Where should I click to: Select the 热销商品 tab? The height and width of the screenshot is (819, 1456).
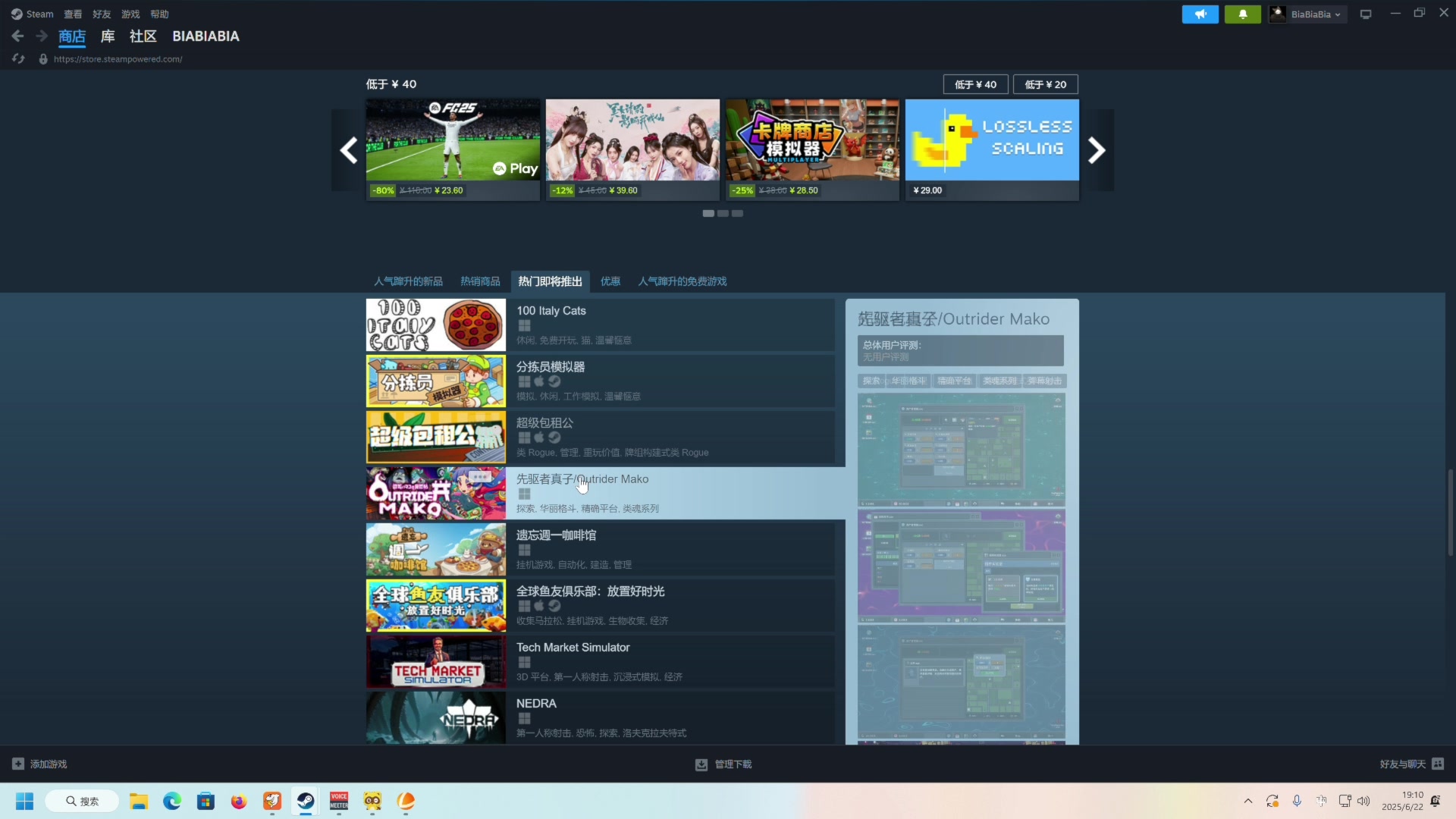coord(480,281)
